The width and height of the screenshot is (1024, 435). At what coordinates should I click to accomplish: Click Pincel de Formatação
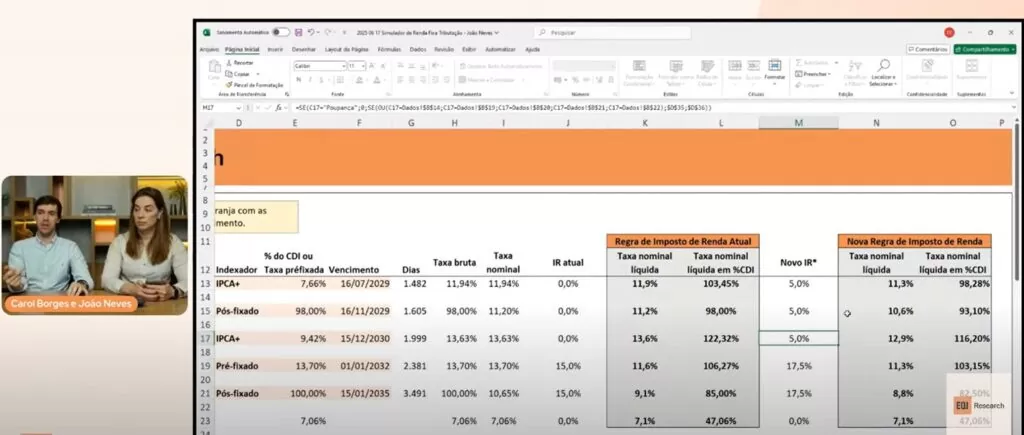point(254,85)
